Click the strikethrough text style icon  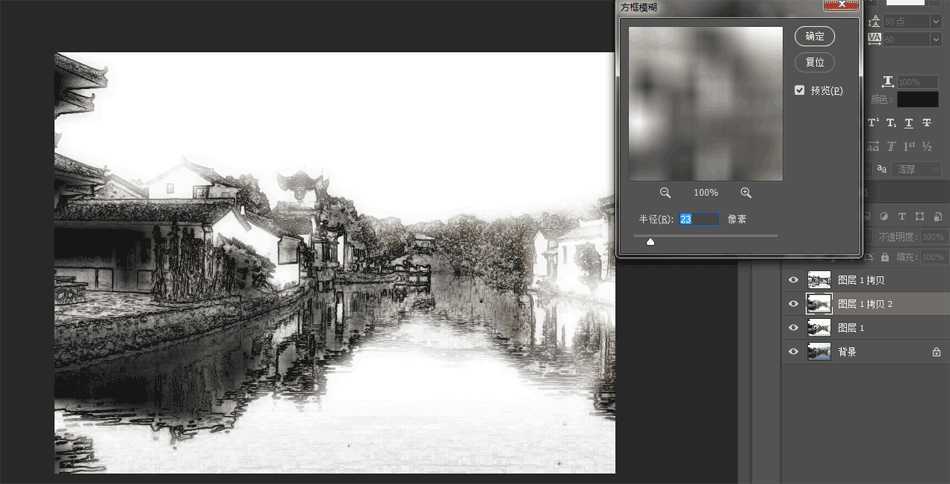(928, 123)
